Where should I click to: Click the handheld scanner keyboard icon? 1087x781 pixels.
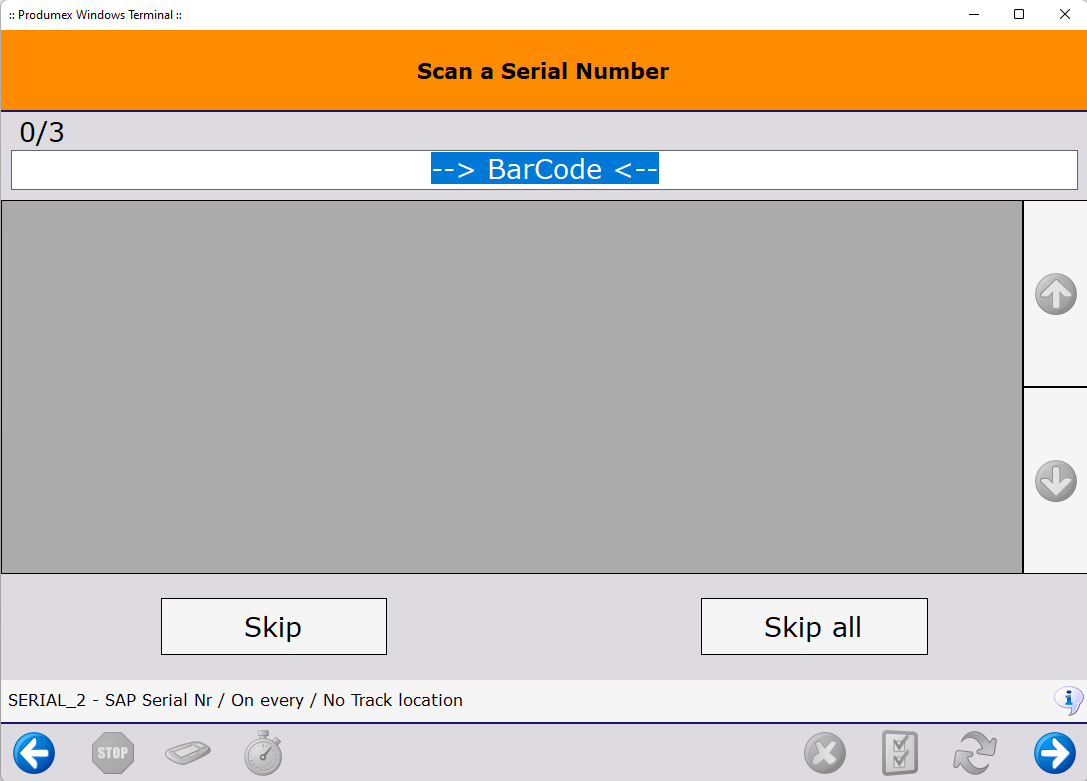(188, 753)
